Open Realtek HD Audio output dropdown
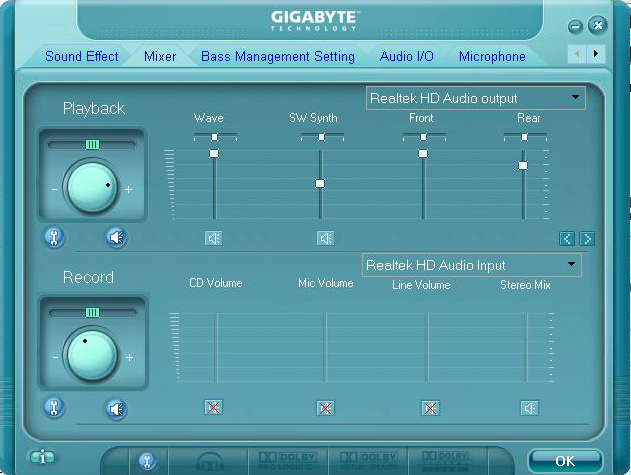The height and width of the screenshot is (475, 631). (x=476, y=98)
